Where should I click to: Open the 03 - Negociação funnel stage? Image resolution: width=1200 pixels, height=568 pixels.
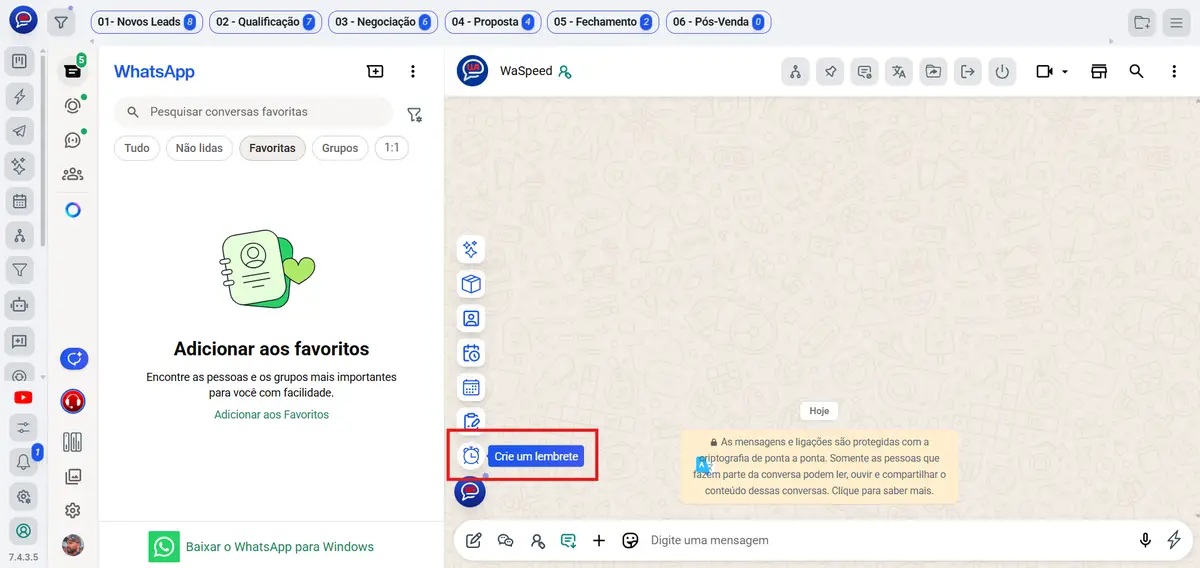click(x=383, y=22)
